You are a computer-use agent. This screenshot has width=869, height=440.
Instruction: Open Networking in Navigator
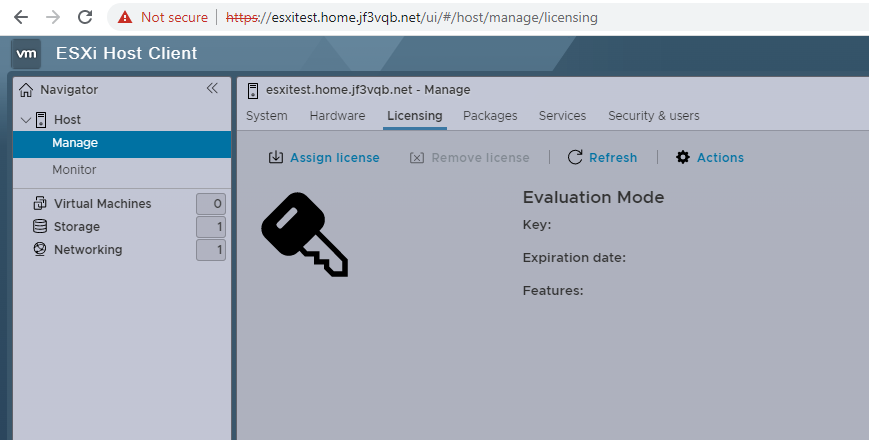[x=88, y=250]
